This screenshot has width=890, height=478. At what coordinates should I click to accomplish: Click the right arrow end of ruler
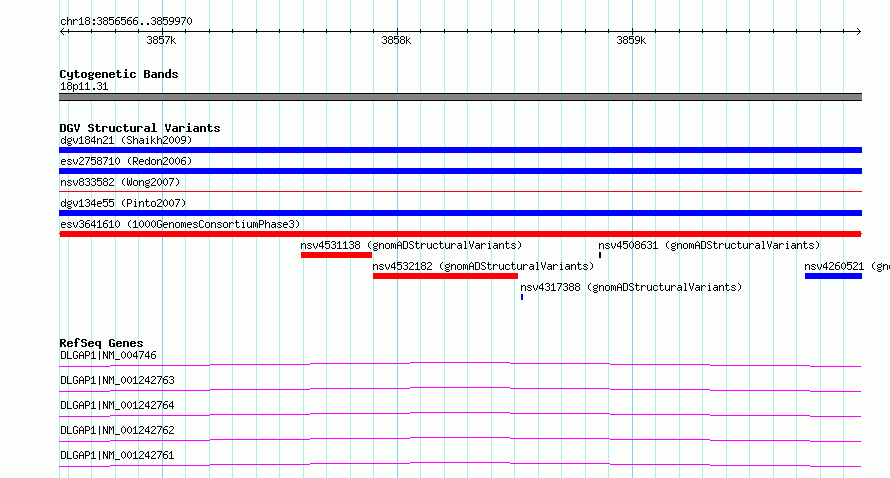tap(858, 32)
